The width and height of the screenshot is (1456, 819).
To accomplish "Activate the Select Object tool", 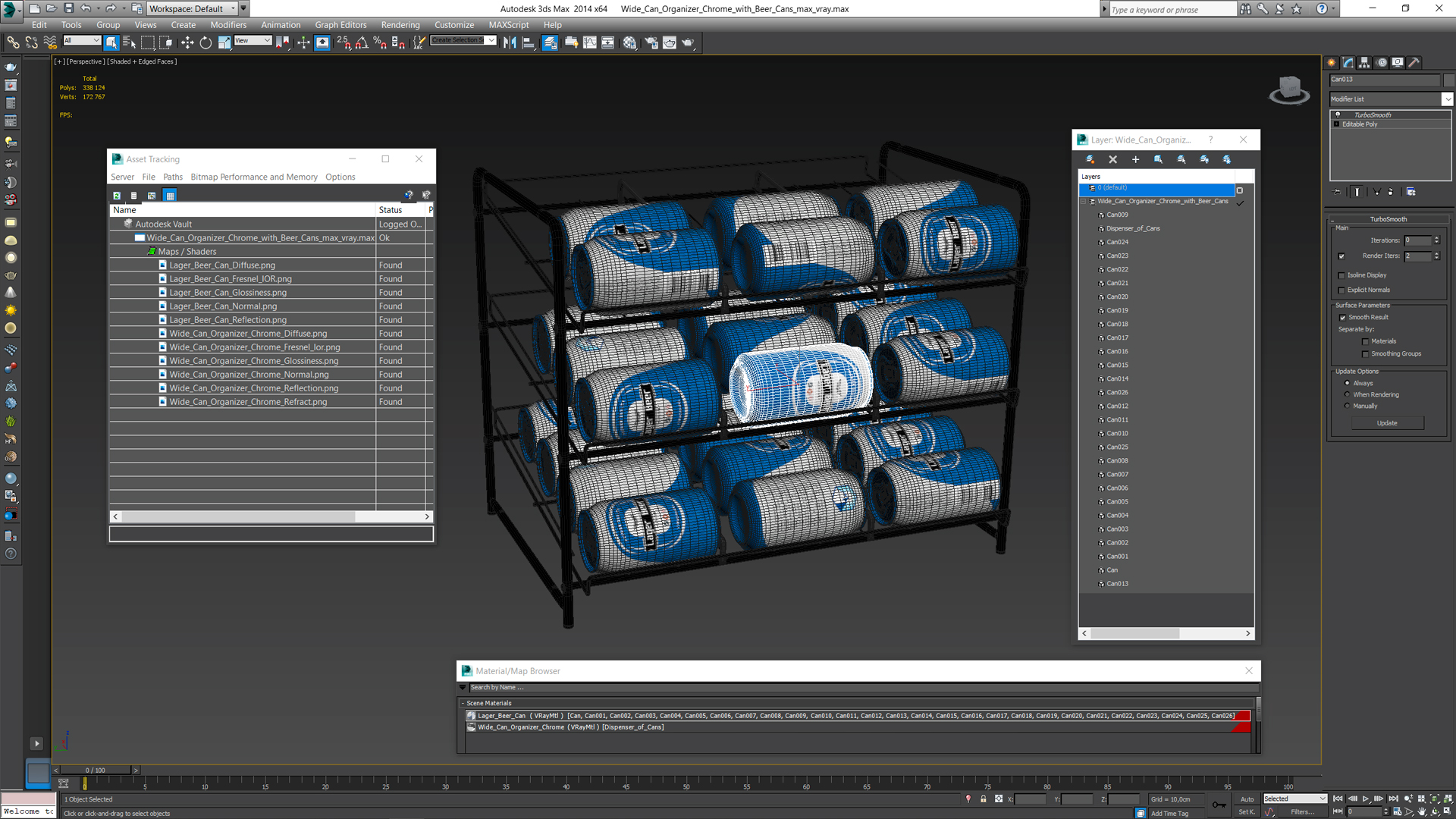I will (x=111, y=42).
